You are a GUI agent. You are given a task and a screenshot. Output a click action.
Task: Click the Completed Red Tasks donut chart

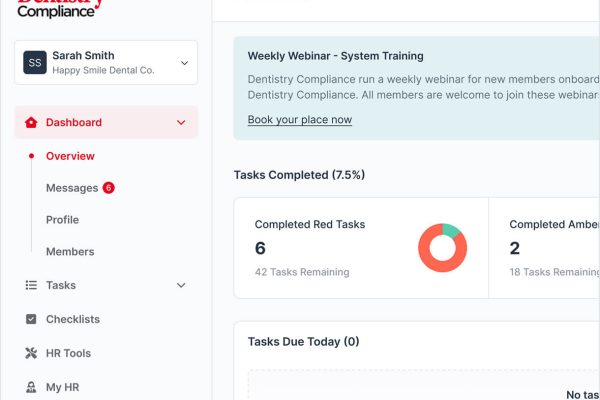(442, 248)
